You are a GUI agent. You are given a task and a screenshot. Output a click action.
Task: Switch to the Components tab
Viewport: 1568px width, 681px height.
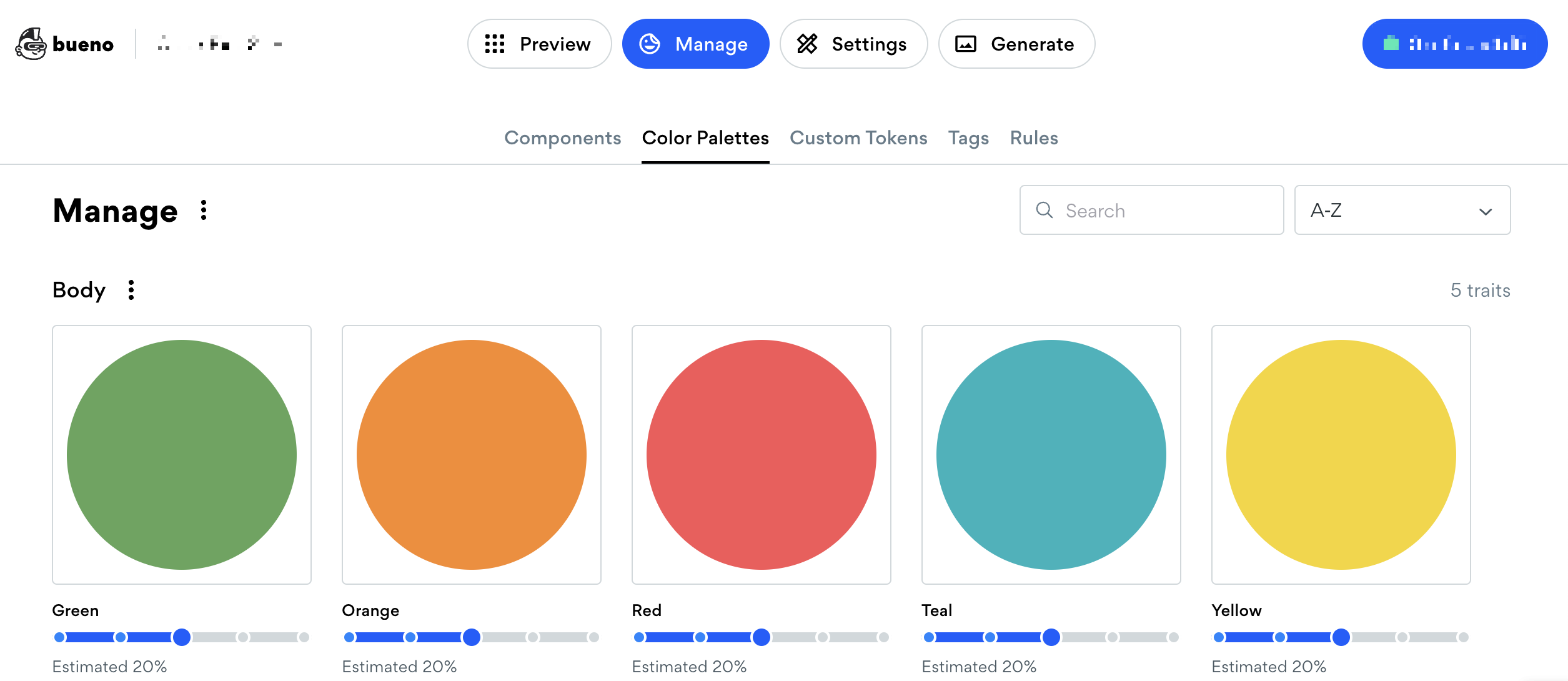coord(562,138)
